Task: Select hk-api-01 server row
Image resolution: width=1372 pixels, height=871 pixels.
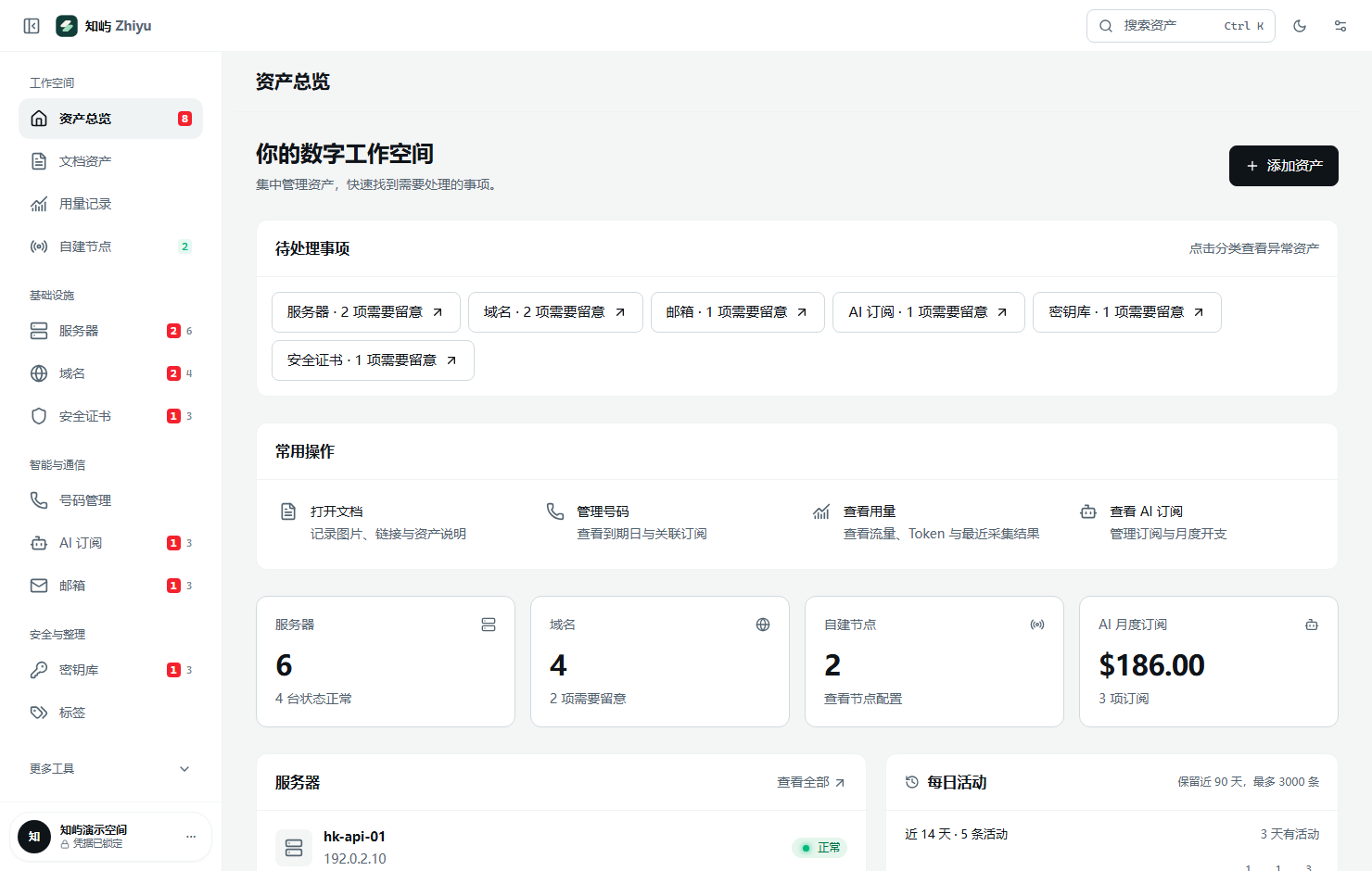Action: [x=561, y=847]
